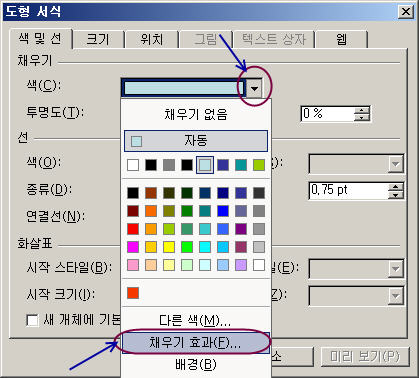Select the 자동 automatic color option
Screen dimensions: 419x378
click(196, 141)
